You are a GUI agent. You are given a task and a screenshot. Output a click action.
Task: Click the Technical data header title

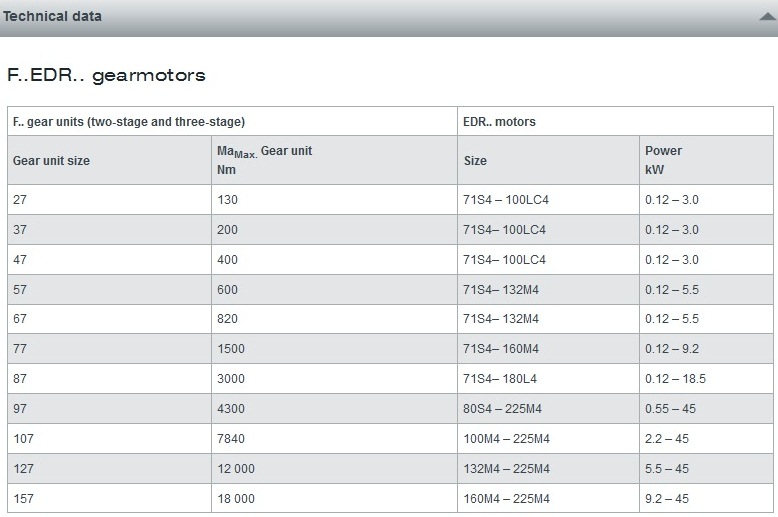point(52,16)
